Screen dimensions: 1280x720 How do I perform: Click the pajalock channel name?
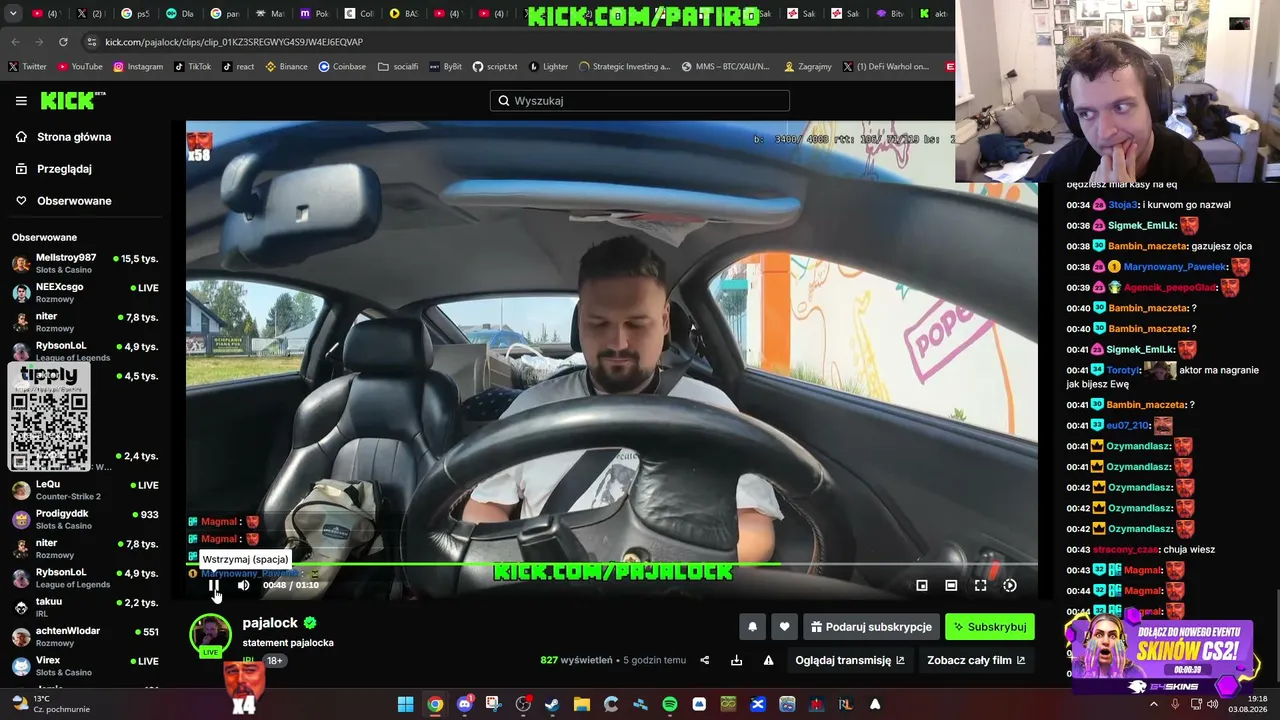pos(270,623)
